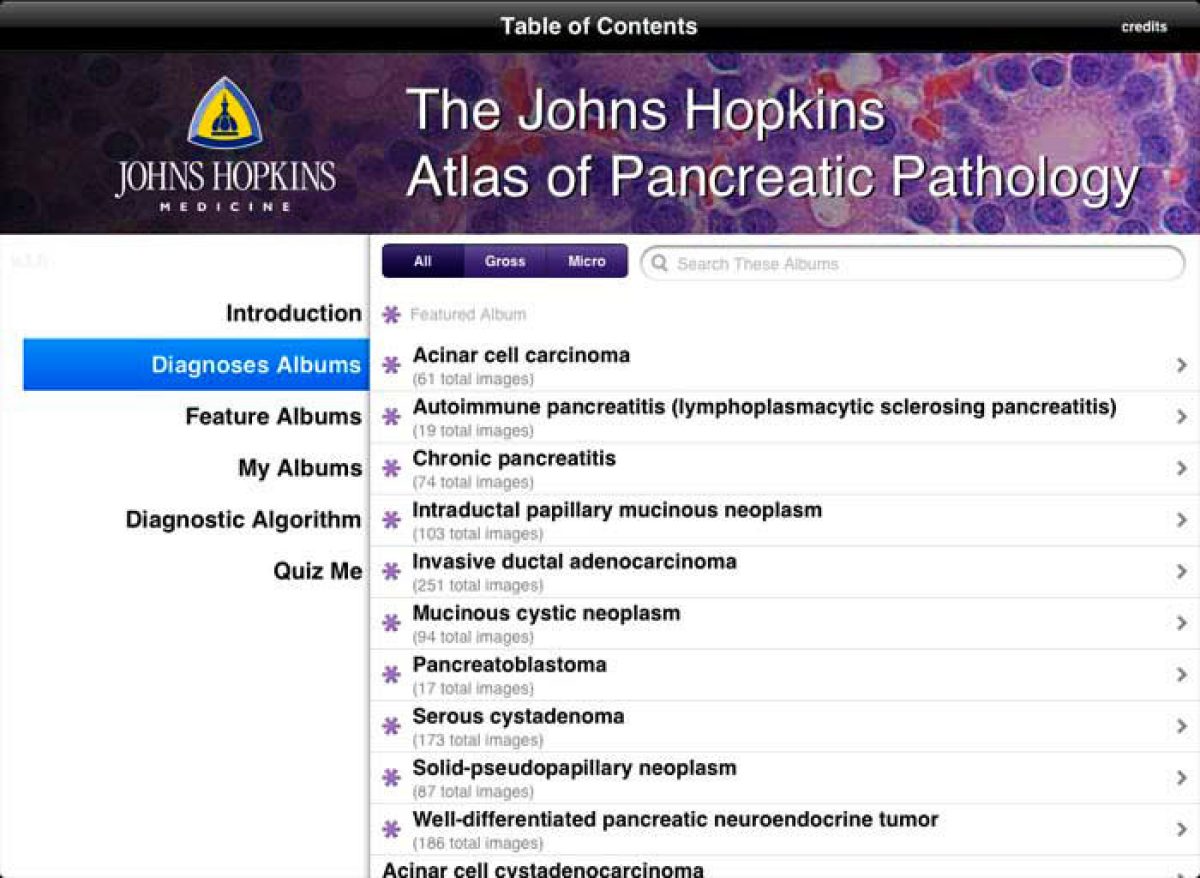Image resolution: width=1200 pixels, height=878 pixels.
Task: Open the credits page
Action: tap(1143, 26)
